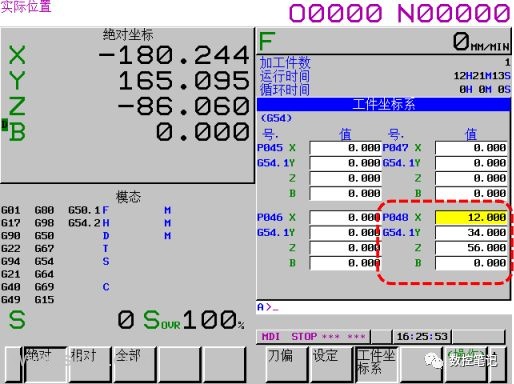Click the (G54) coordinate system label

pos(276,118)
